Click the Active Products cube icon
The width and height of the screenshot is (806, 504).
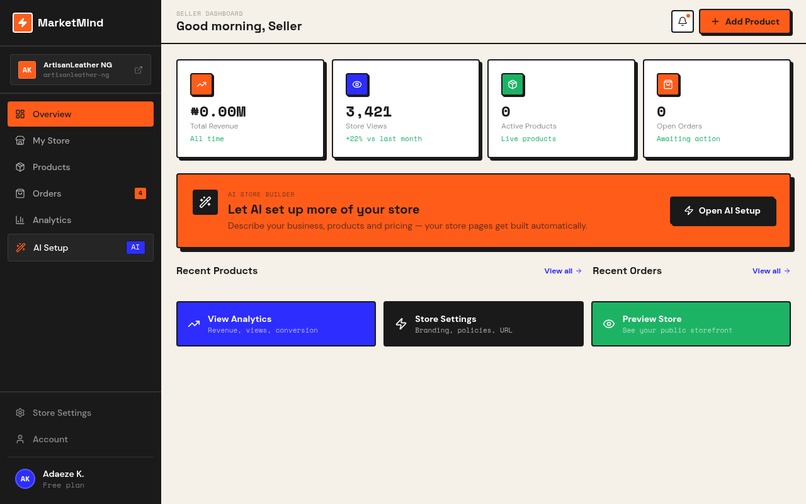coord(512,85)
